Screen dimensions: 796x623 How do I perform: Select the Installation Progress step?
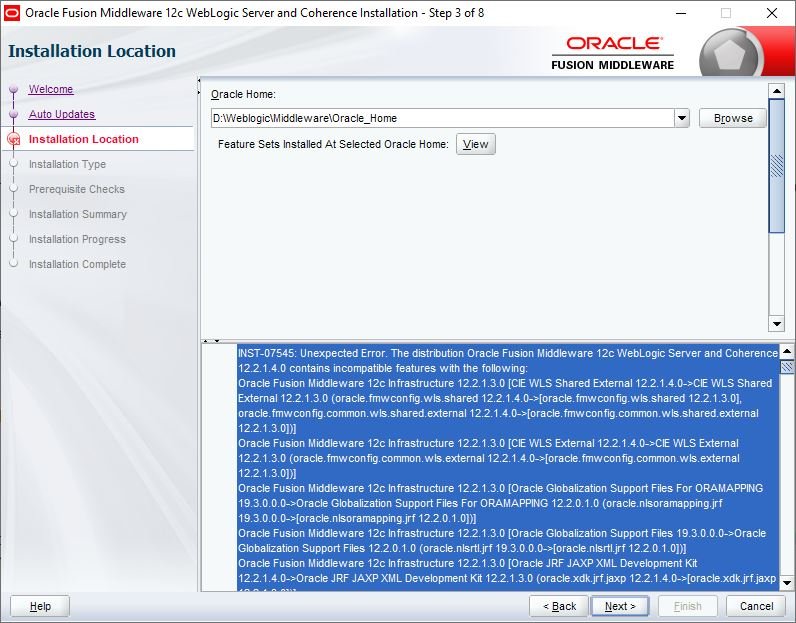[x=77, y=239]
